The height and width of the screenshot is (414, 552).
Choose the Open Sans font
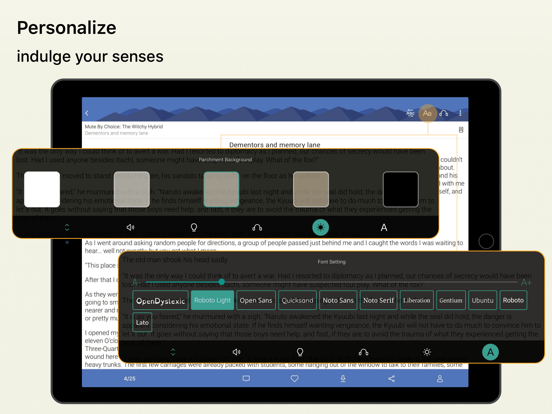(x=256, y=300)
